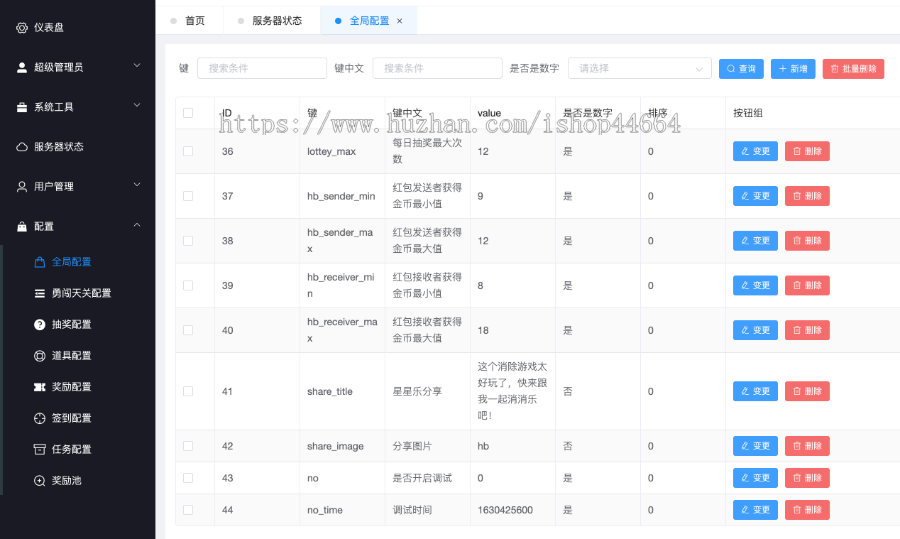Click the 抽奖配置 question mark icon
The height and width of the screenshot is (539, 900).
[x=40, y=324]
